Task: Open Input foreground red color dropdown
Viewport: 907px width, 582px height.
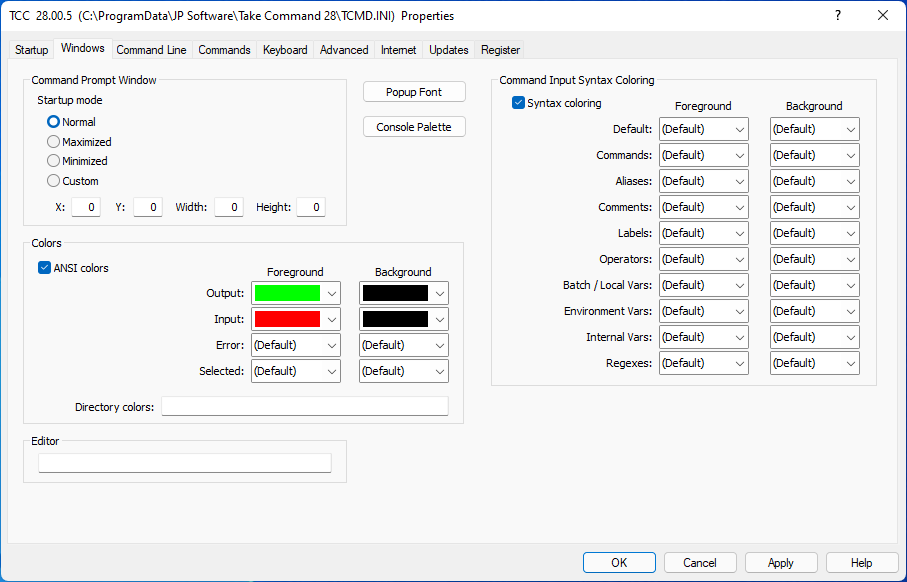Action: coord(296,319)
